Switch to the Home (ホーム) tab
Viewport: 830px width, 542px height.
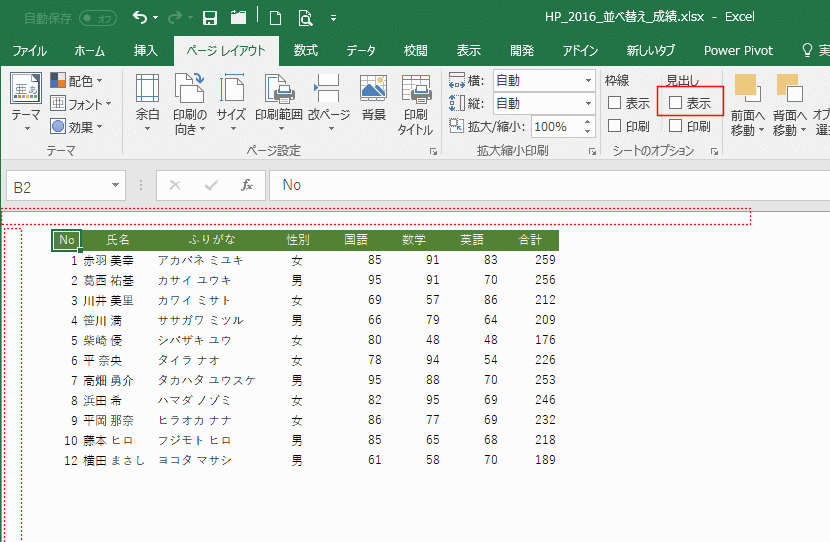pos(89,51)
